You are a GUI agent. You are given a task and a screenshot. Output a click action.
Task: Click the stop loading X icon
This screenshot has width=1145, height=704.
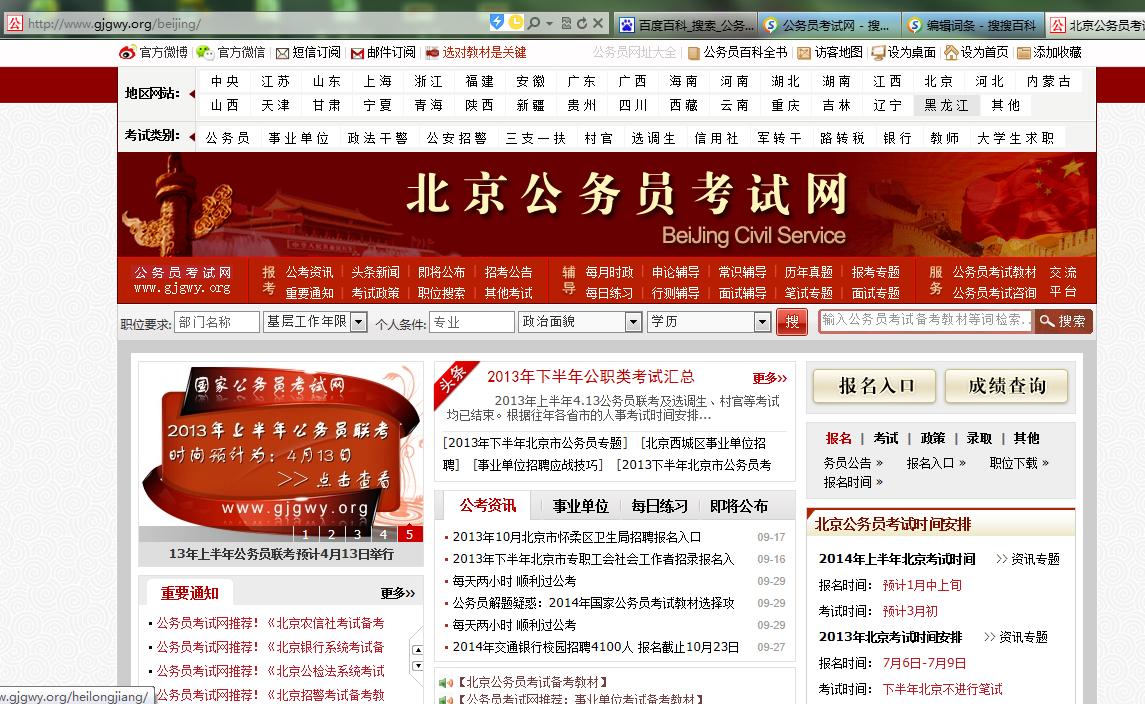598,23
